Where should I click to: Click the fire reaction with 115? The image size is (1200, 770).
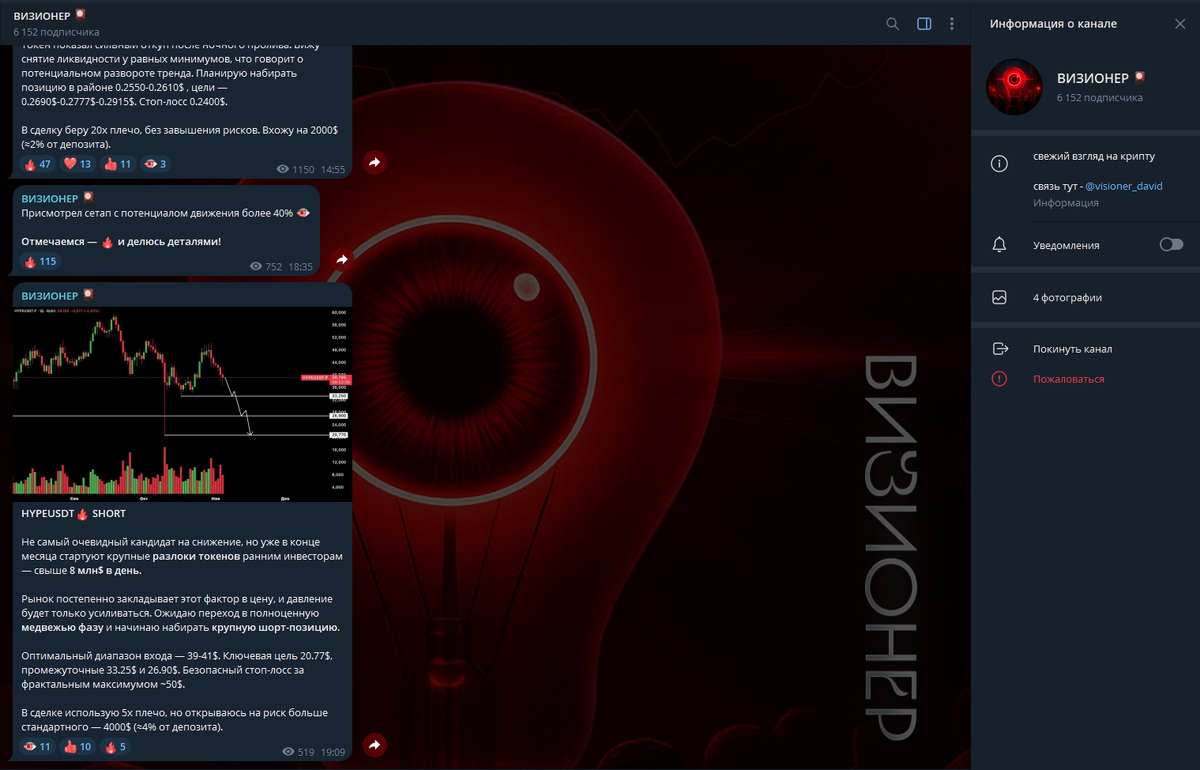[x=40, y=262]
